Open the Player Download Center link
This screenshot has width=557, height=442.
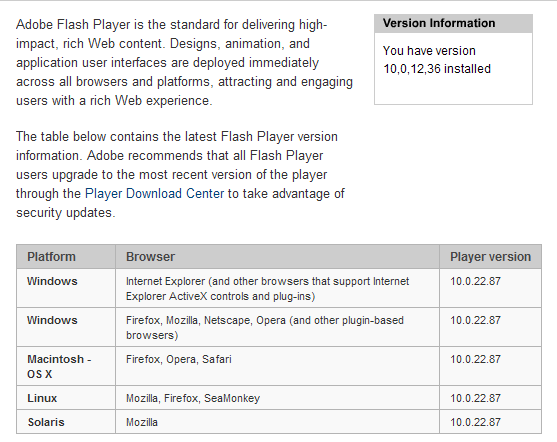[155, 194]
